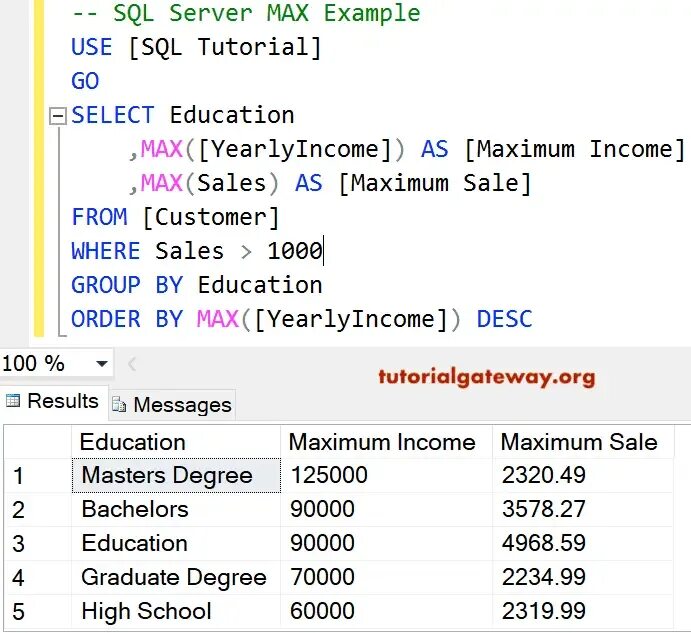
Task: Select the Education cell in row 3
Action: (x=176, y=544)
